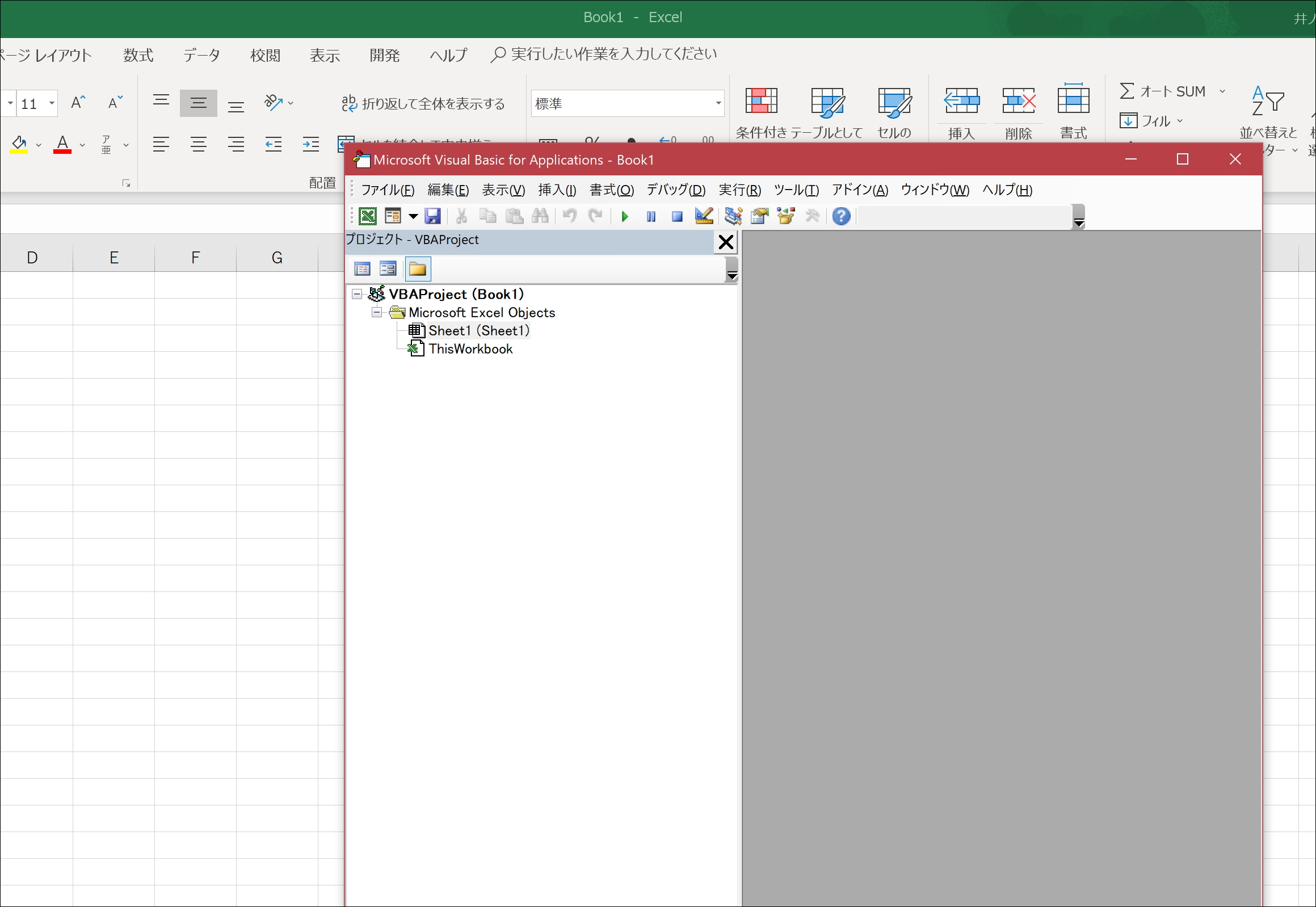Switch to the 開発 ribbon tab
This screenshot has height=907, width=1316.
tap(385, 55)
